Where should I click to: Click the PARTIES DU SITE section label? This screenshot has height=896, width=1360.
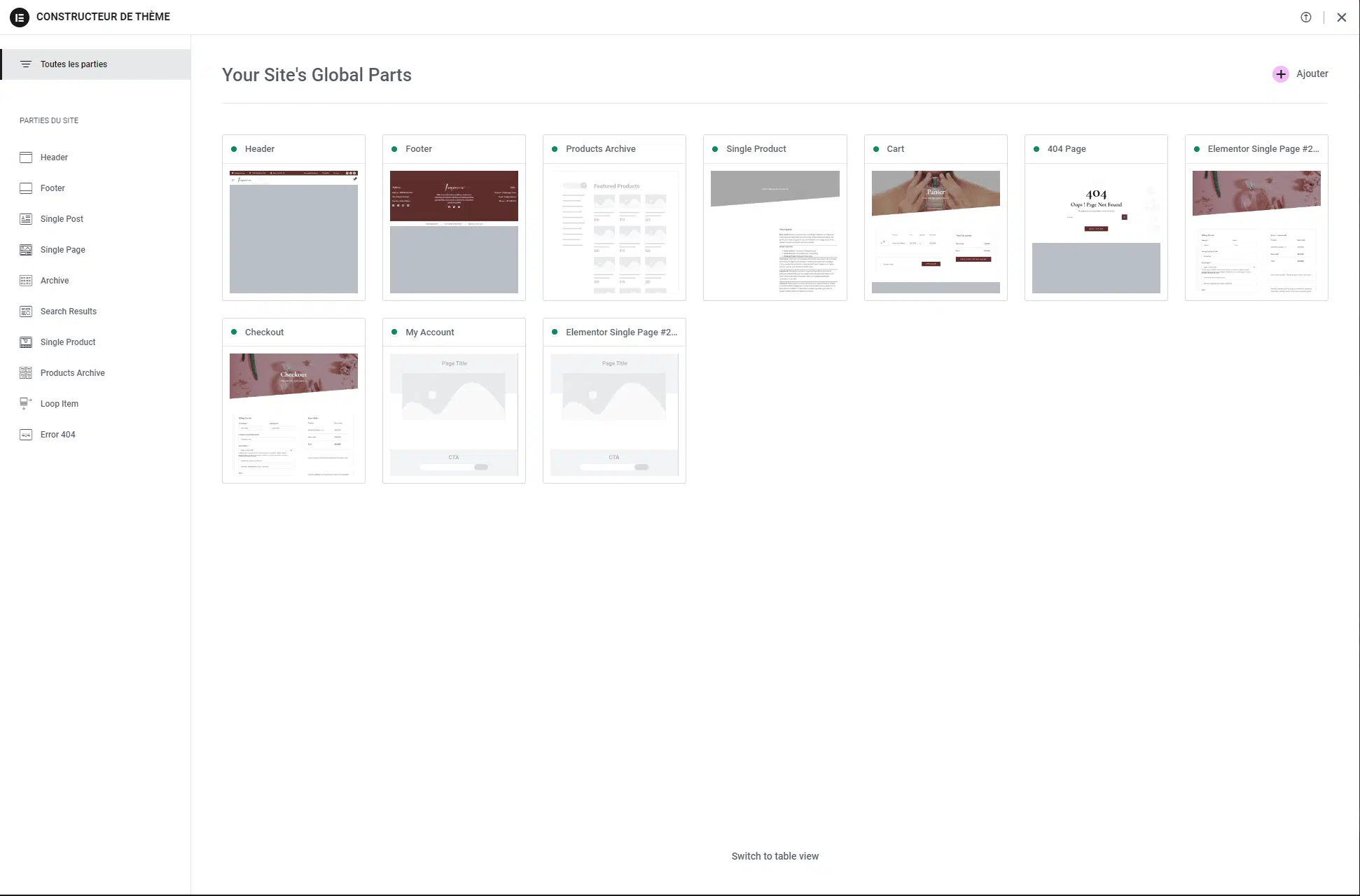coord(49,120)
